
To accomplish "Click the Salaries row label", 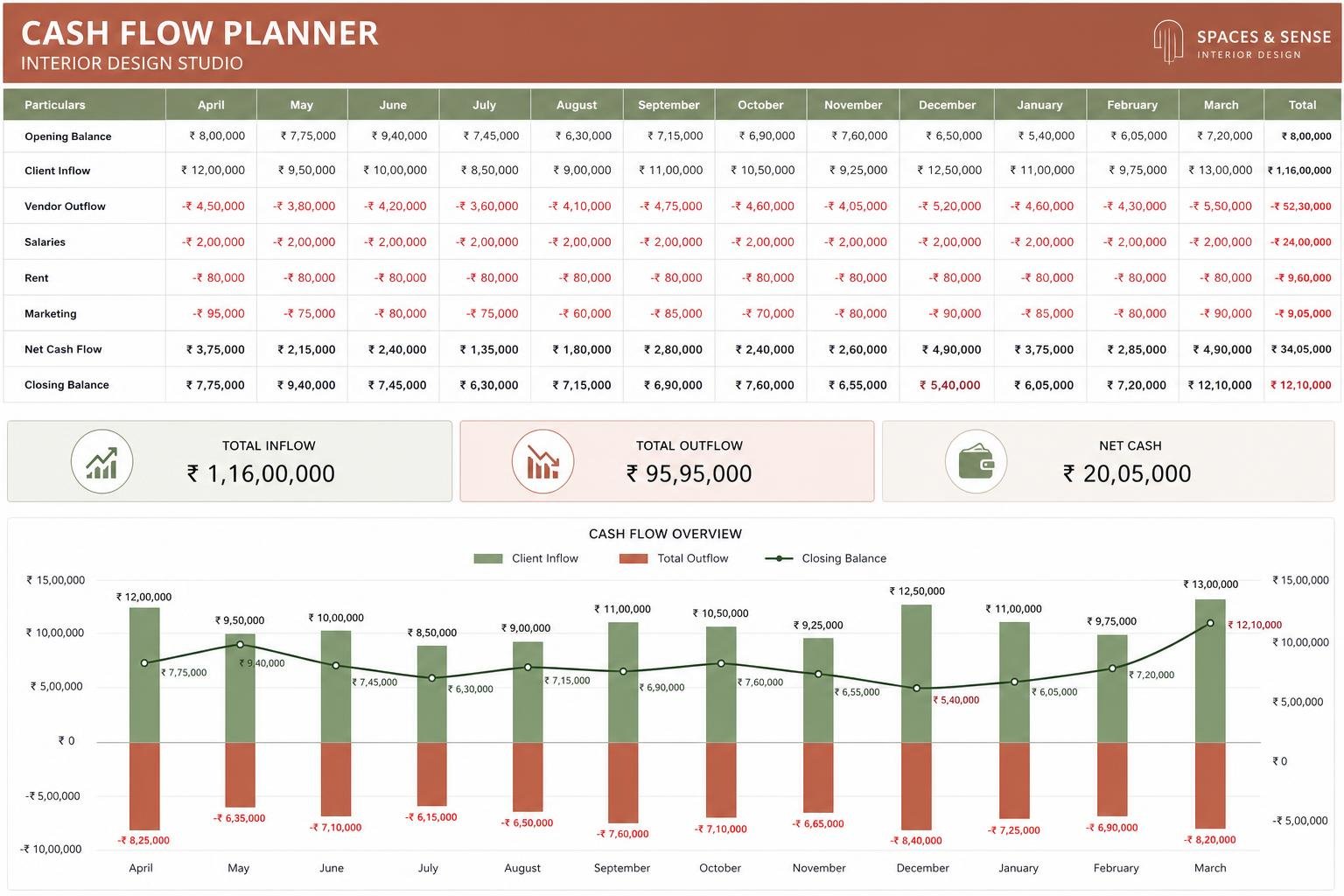I will click(45, 242).
